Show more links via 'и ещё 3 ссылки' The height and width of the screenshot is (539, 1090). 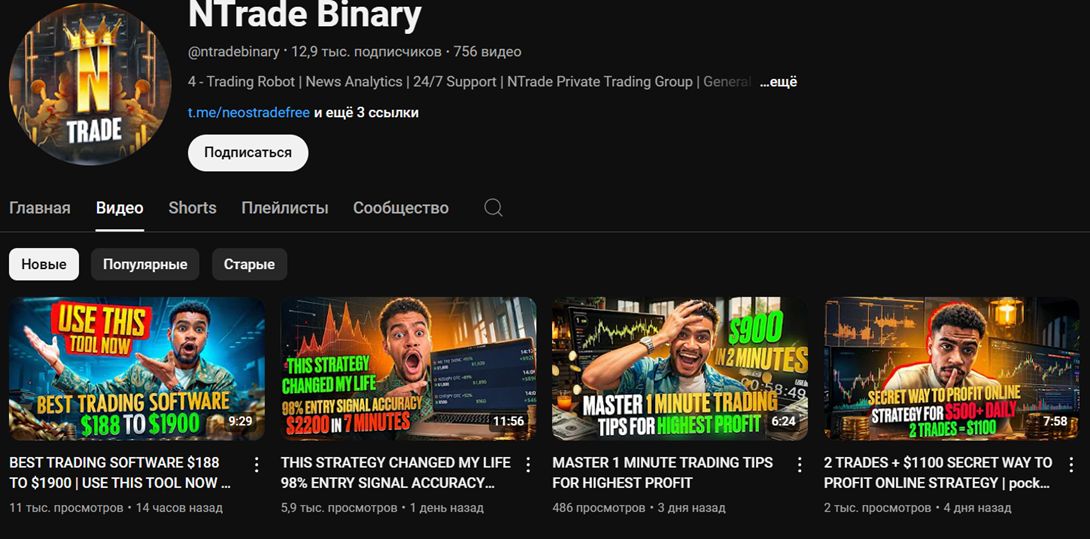click(366, 113)
